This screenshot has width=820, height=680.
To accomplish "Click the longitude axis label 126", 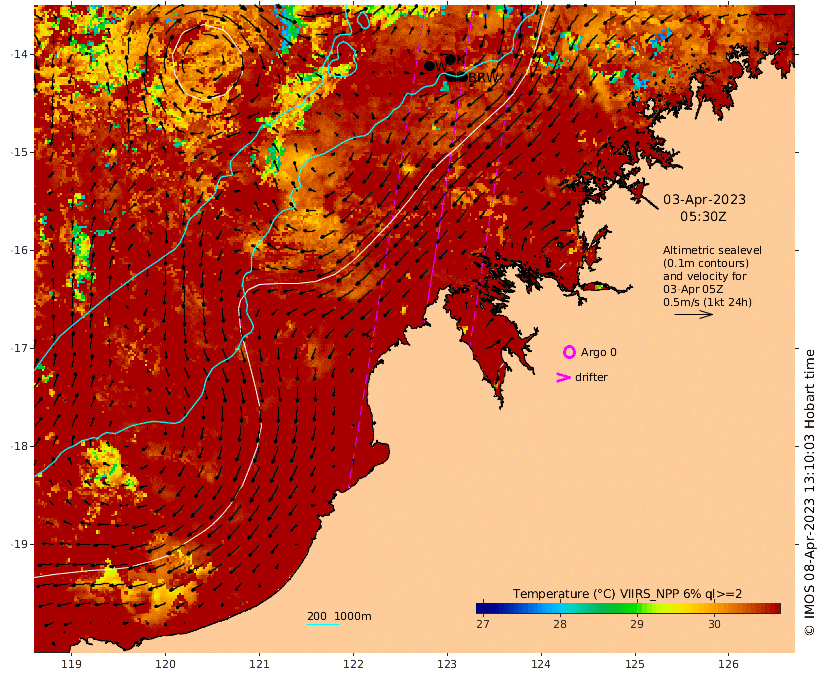I will (729, 664).
